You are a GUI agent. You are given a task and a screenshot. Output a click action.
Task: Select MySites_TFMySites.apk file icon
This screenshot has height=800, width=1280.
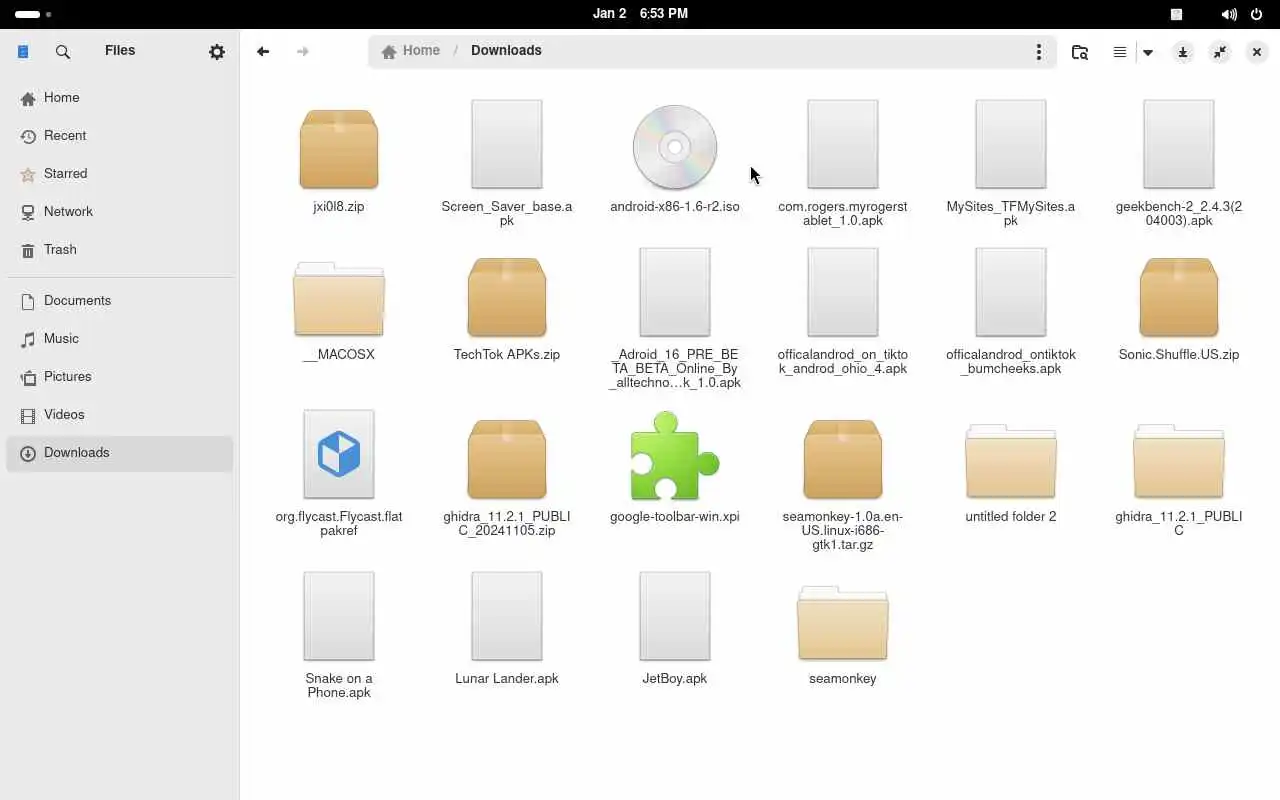coord(1011,144)
